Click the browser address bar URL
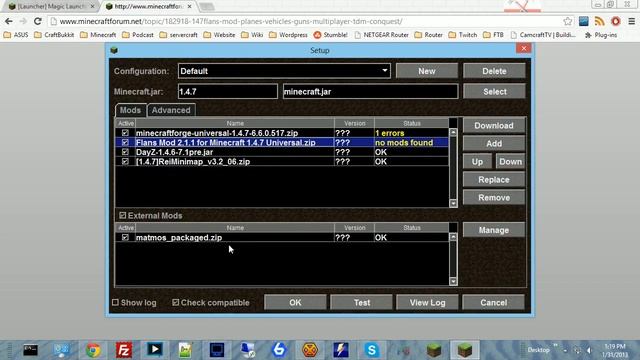 coord(231,21)
